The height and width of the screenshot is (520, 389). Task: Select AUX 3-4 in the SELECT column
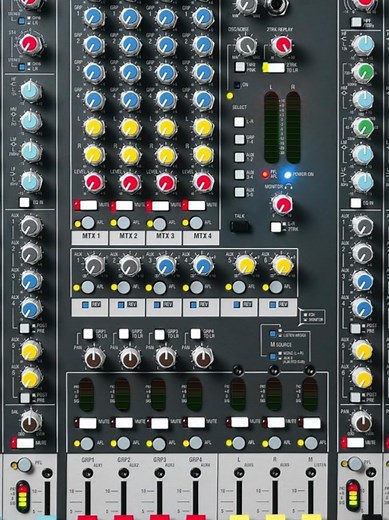pyautogui.click(x=240, y=174)
